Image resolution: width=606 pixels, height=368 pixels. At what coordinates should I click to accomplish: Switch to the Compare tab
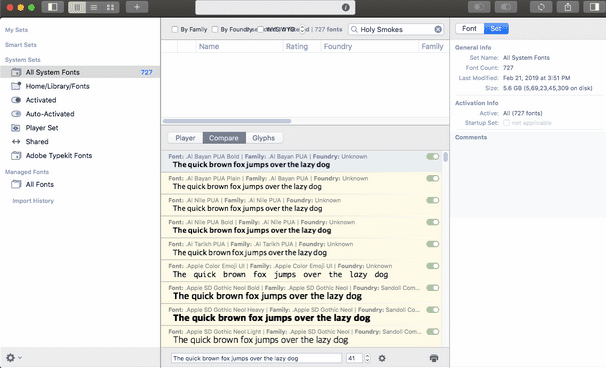(224, 138)
